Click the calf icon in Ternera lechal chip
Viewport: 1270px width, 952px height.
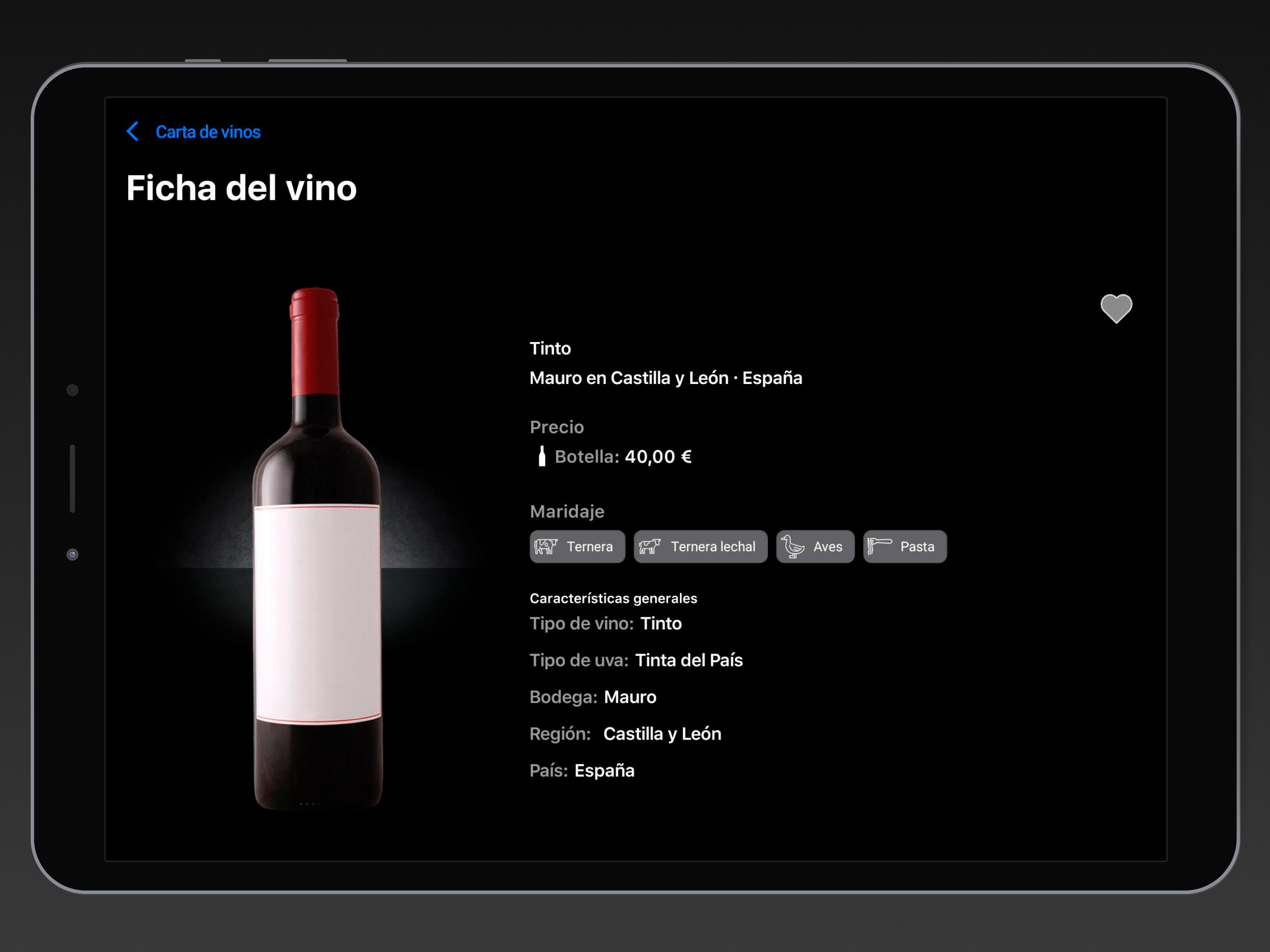pos(649,547)
